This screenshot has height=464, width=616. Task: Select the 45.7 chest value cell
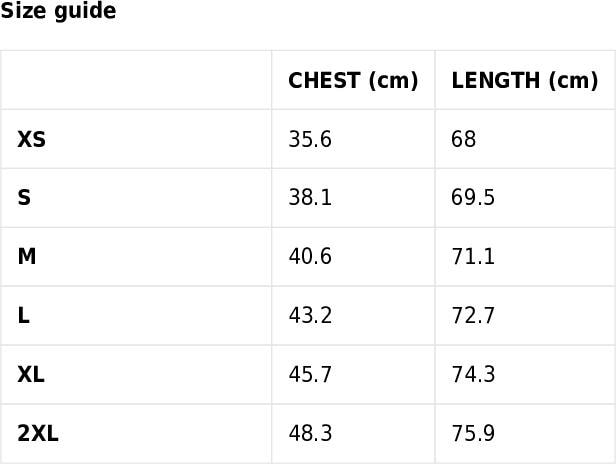[x=353, y=374]
